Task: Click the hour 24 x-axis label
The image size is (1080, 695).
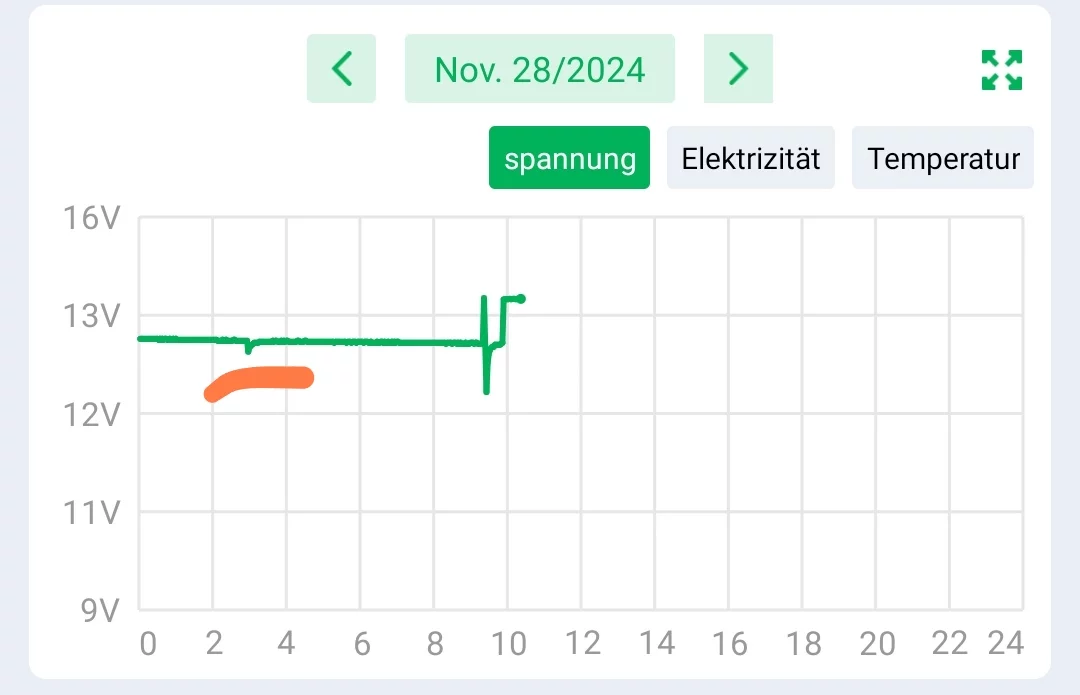Action: pyautogui.click(x=1004, y=644)
